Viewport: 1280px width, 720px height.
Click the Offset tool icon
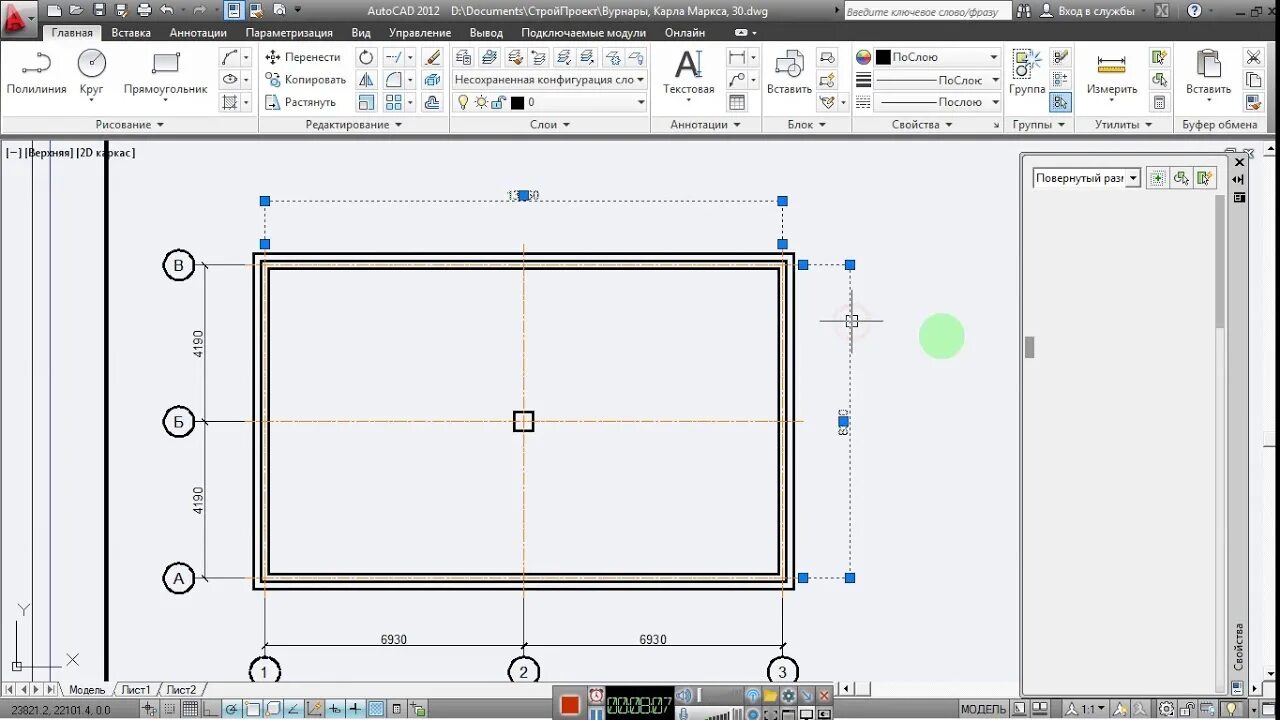432,102
